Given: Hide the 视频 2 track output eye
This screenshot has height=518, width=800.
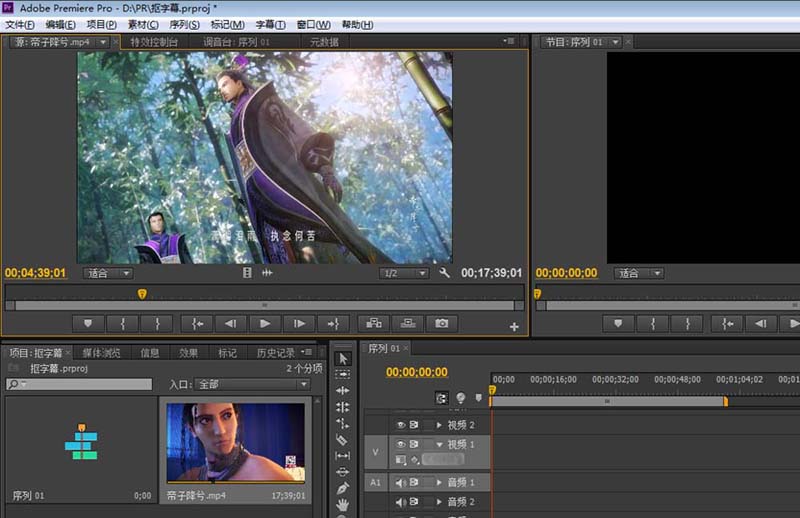Looking at the screenshot, I should (401, 425).
